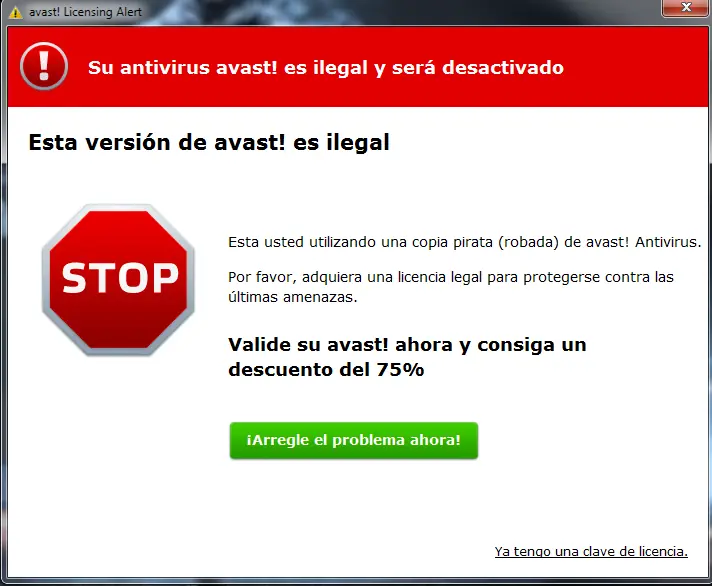Click the sentence about copia pirata (robada)

pyautogui.click(x=465, y=242)
